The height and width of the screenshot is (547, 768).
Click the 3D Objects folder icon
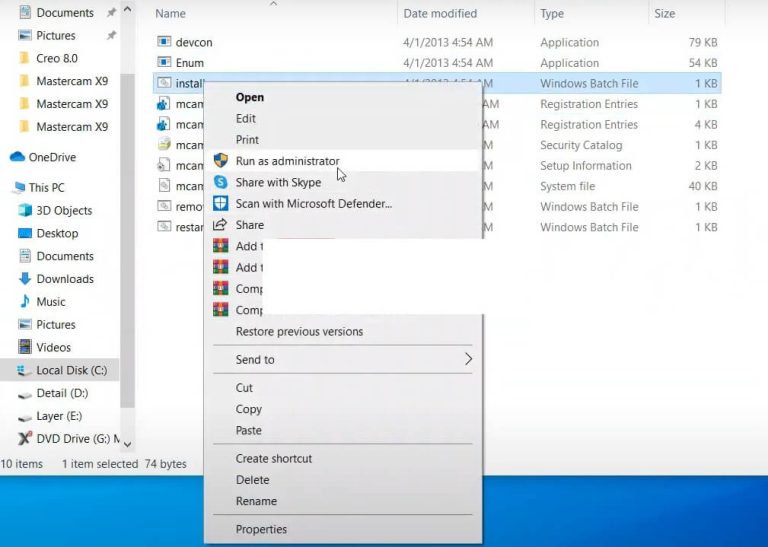coord(26,211)
